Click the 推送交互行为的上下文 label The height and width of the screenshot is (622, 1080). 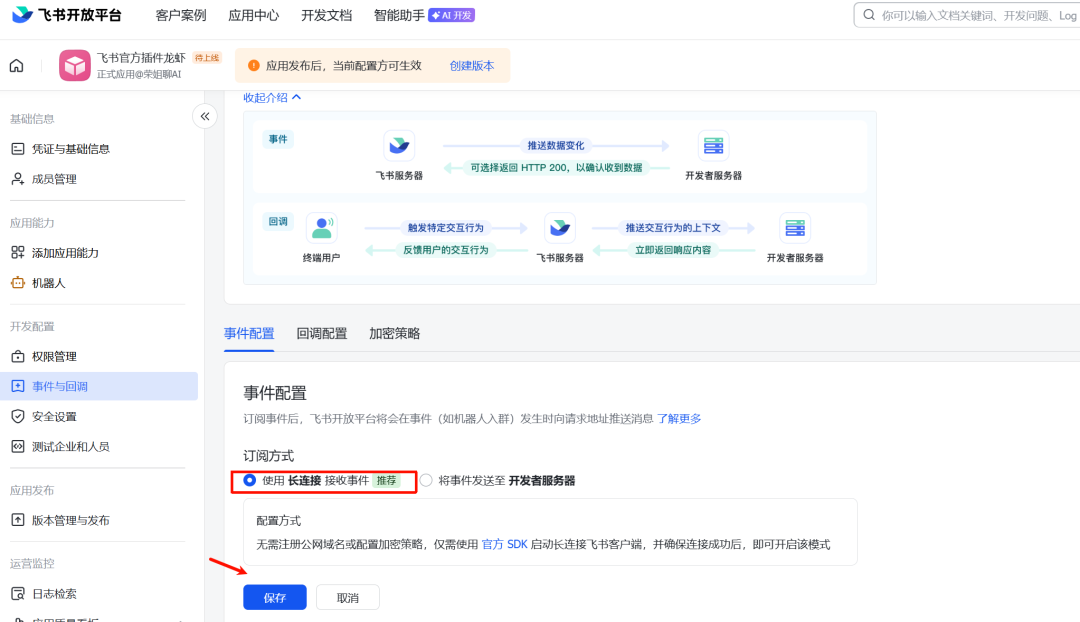[x=673, y=227]
